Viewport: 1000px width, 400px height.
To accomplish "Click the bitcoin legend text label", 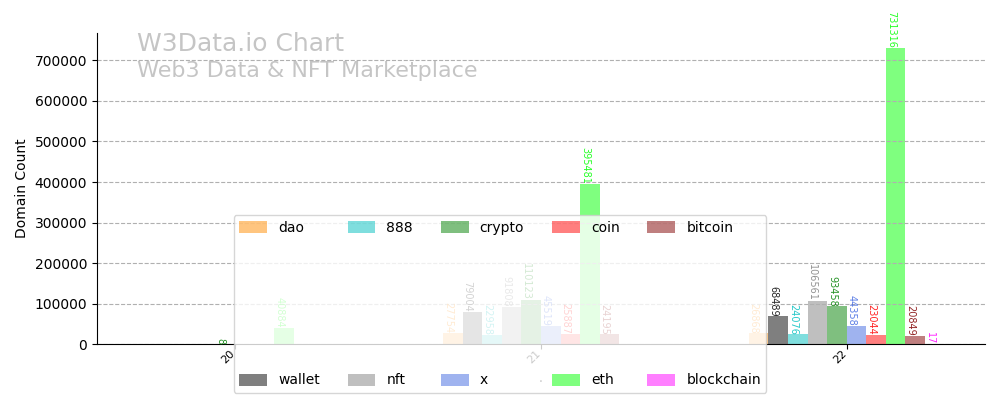I will 709,227.
